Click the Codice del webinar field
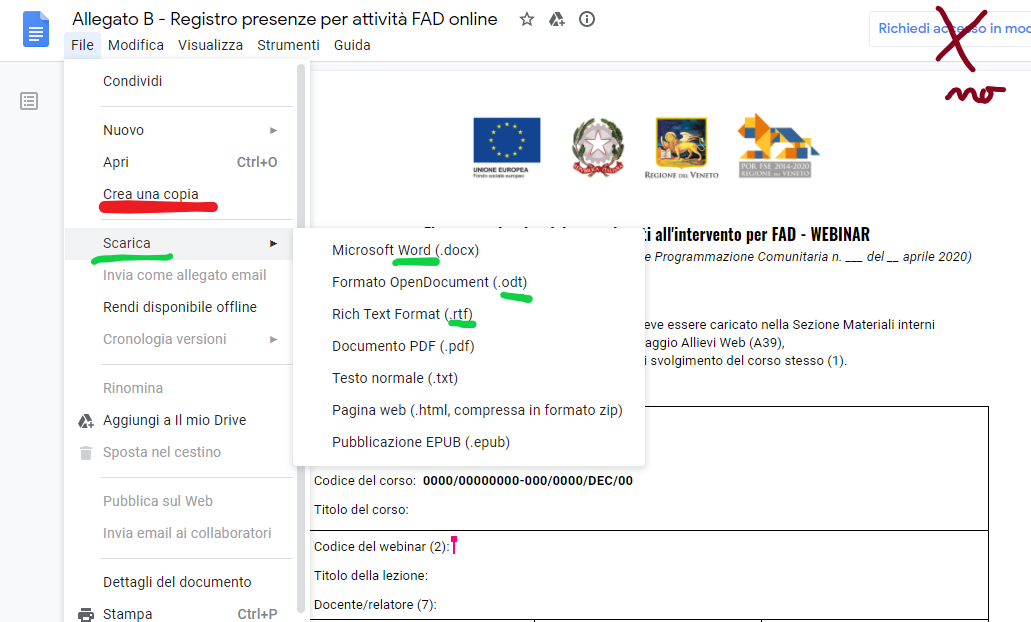Viewport: 1031px width, 622px height. pos(600,546)
